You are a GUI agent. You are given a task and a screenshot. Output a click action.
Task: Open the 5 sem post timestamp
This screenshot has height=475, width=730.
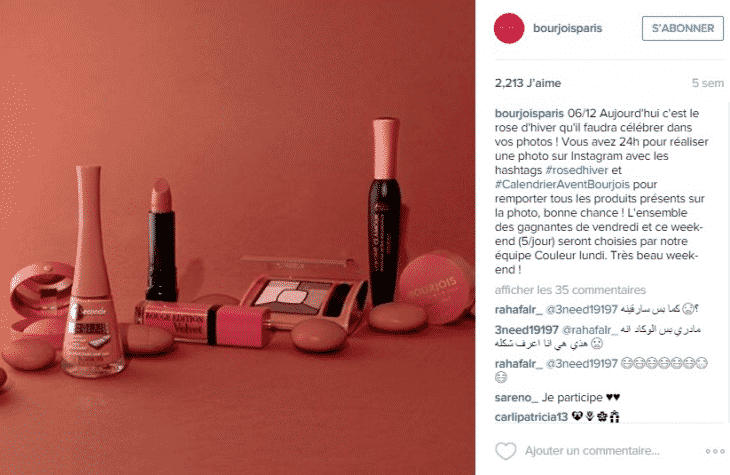[708, 83]
